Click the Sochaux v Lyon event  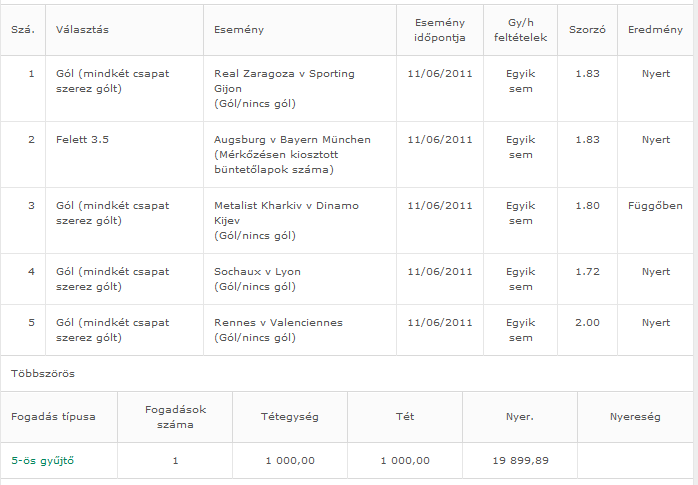(x=258, y=271)
